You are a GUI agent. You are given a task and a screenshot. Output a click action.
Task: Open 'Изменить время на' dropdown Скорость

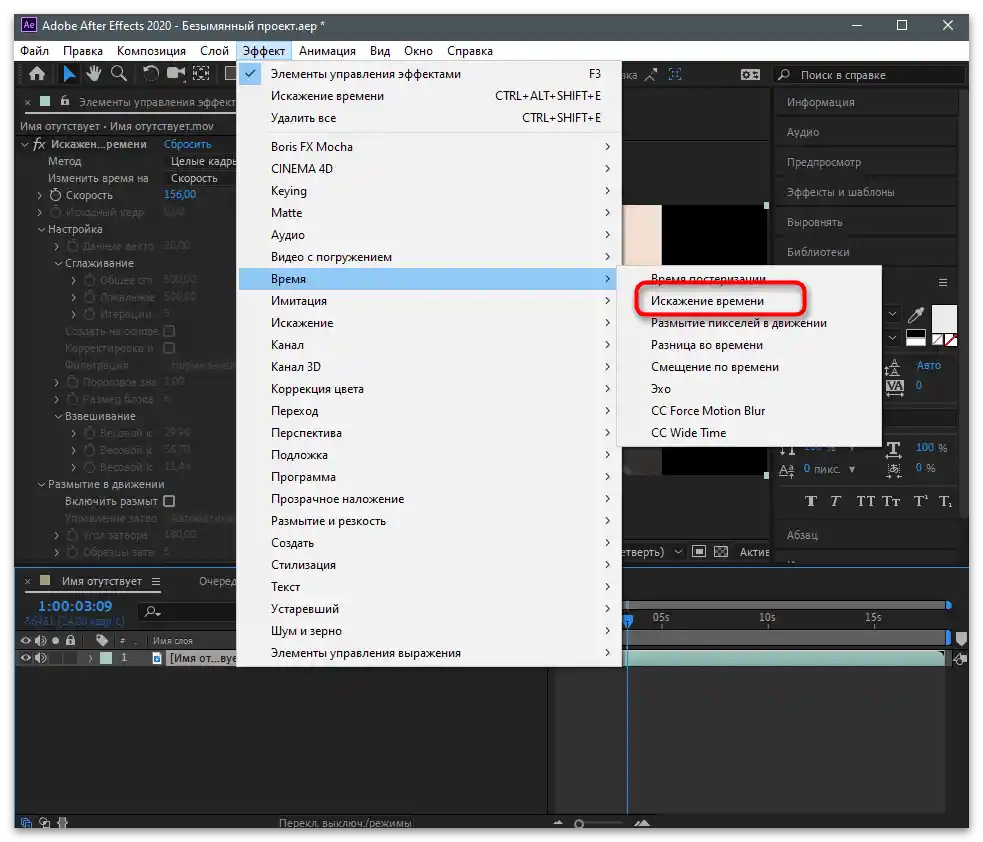click(199, 178)
